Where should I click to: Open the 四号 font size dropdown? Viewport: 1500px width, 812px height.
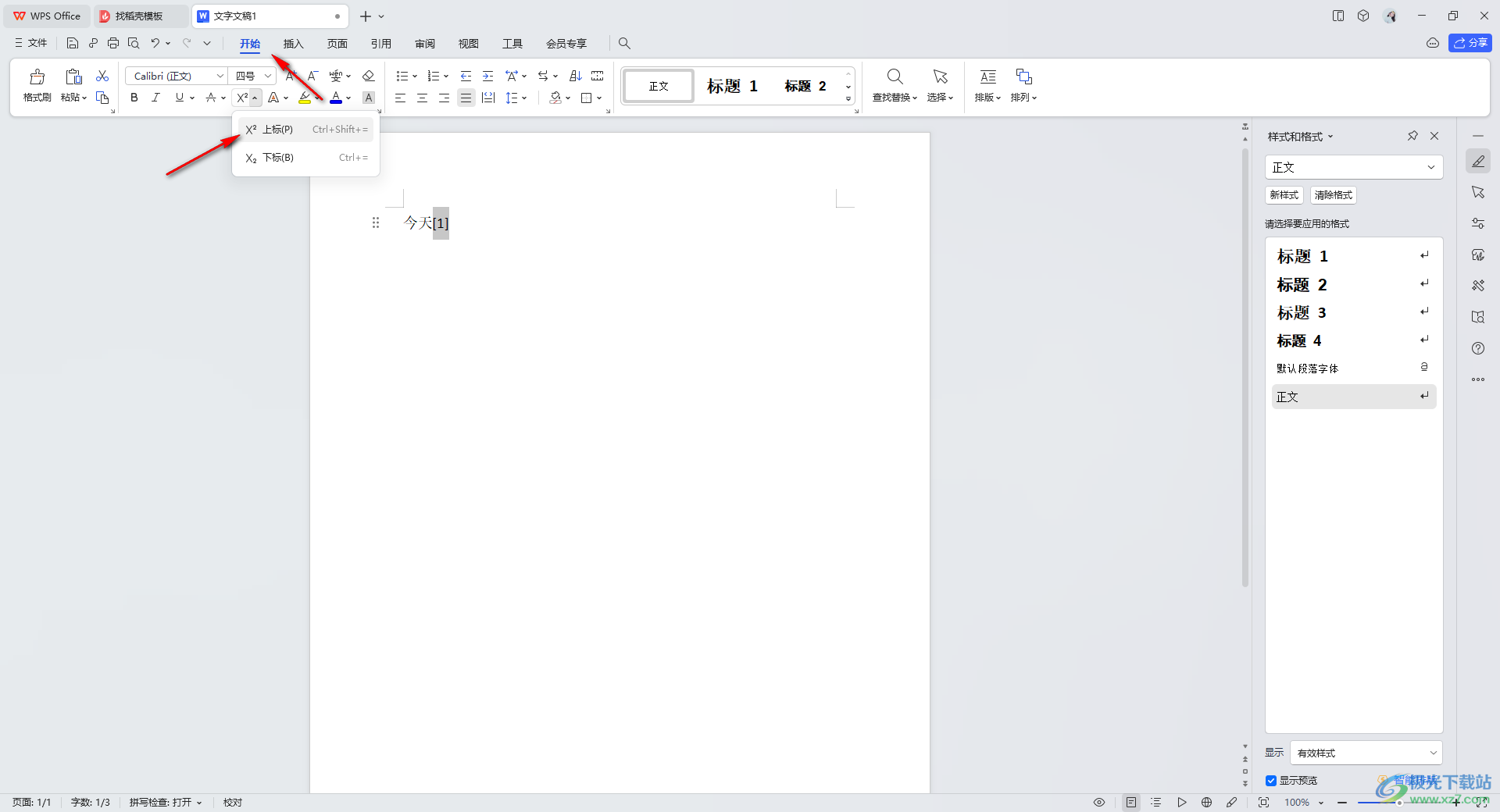point(267,76)
